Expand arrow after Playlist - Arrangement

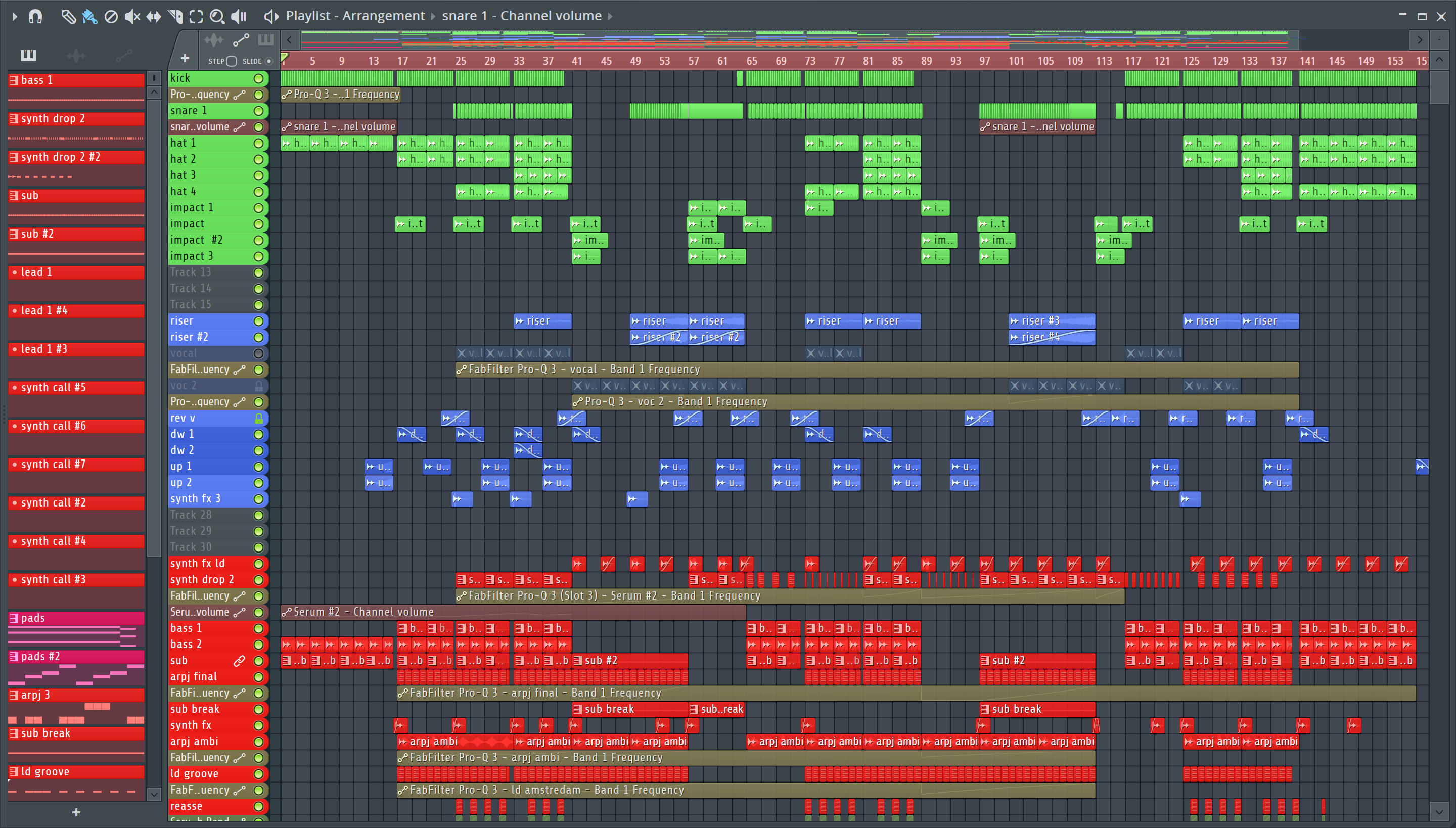(x=433, y=16)
